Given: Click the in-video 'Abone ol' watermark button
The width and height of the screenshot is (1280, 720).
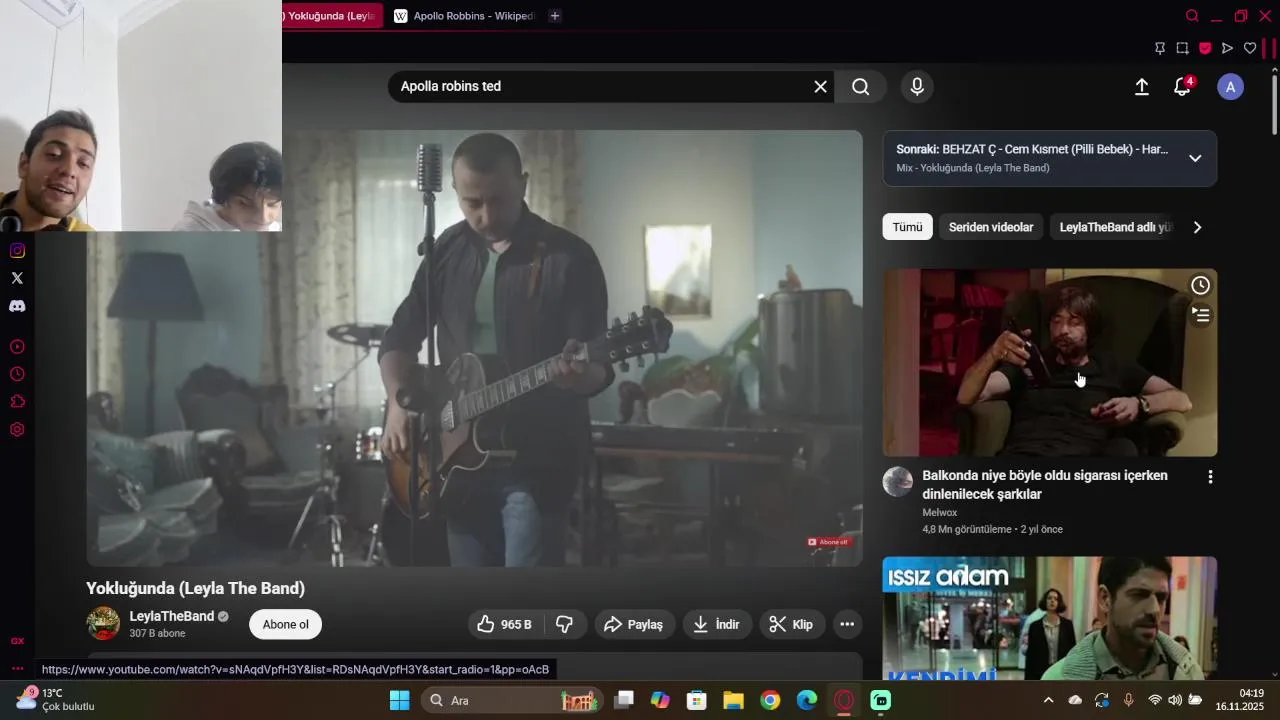Looking at the screenshot, I should click(x=829, y=542).
